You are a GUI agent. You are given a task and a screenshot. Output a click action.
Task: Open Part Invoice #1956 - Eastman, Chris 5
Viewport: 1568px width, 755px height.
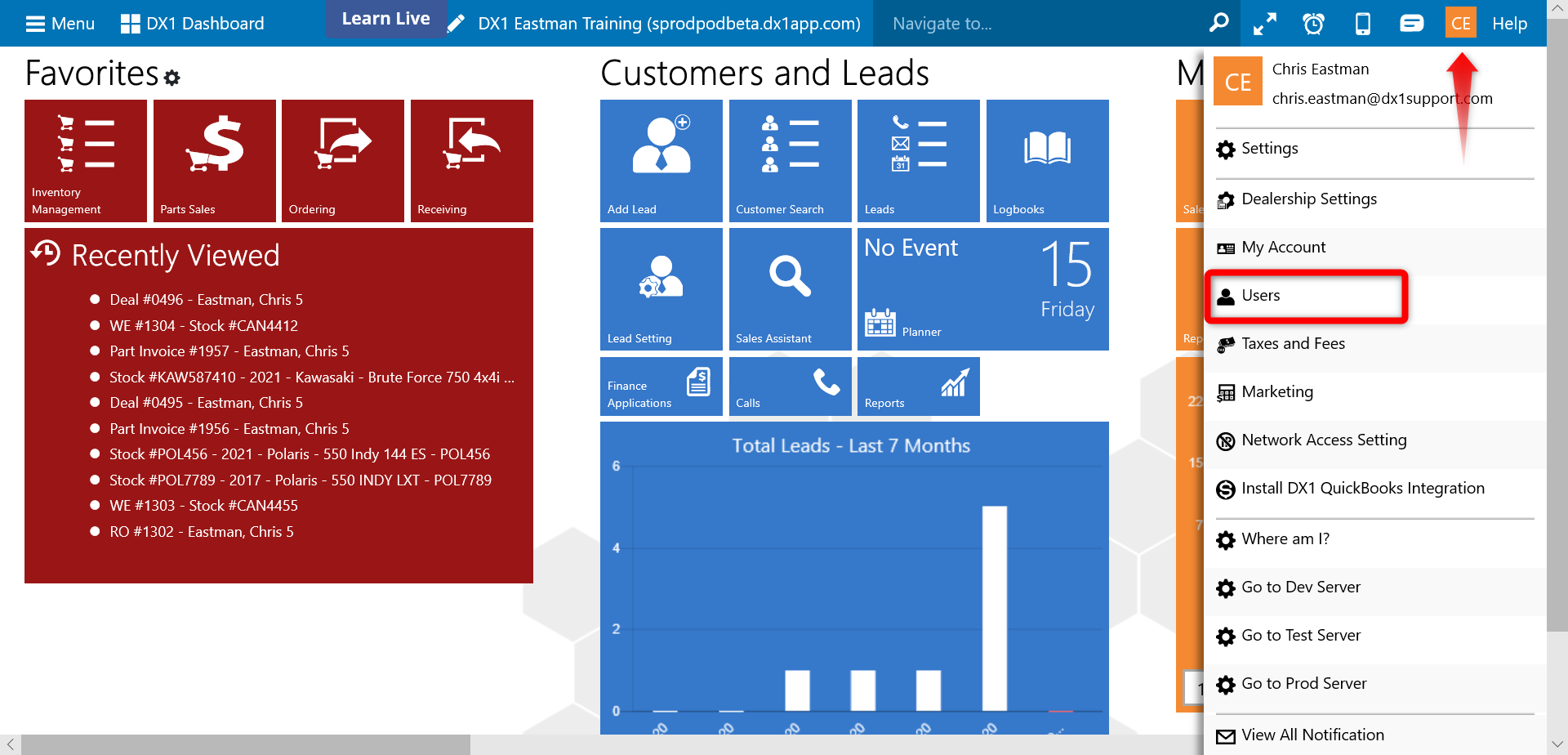229,429
